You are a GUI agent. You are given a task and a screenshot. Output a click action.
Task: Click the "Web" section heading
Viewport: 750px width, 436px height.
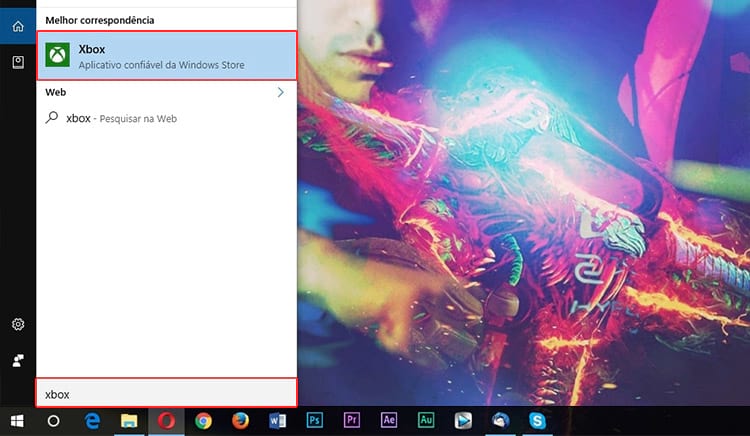click(x=55, y=92)
